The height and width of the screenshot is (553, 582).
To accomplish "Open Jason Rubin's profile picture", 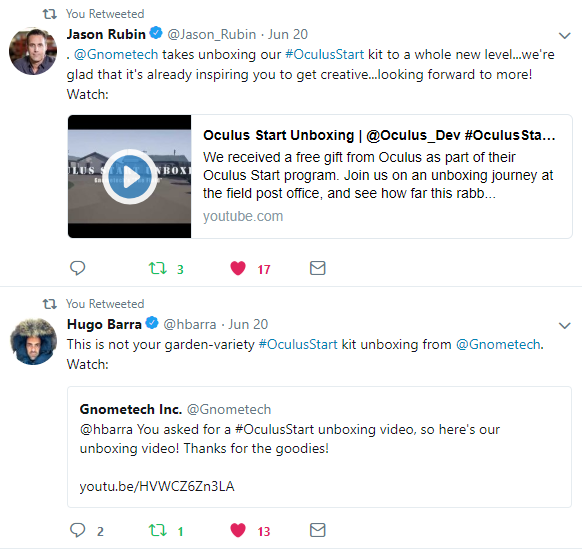I will (x=33, y=51).
